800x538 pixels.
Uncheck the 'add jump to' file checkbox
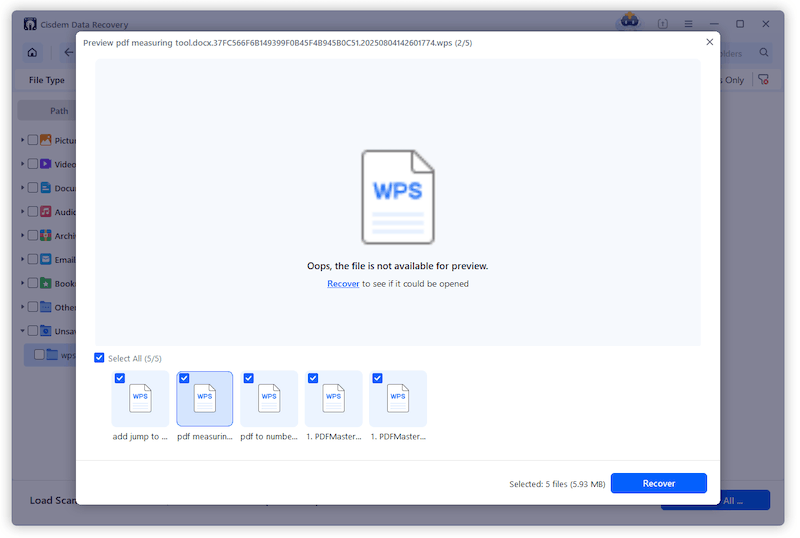pyautogui.click(x=120, y=378)
